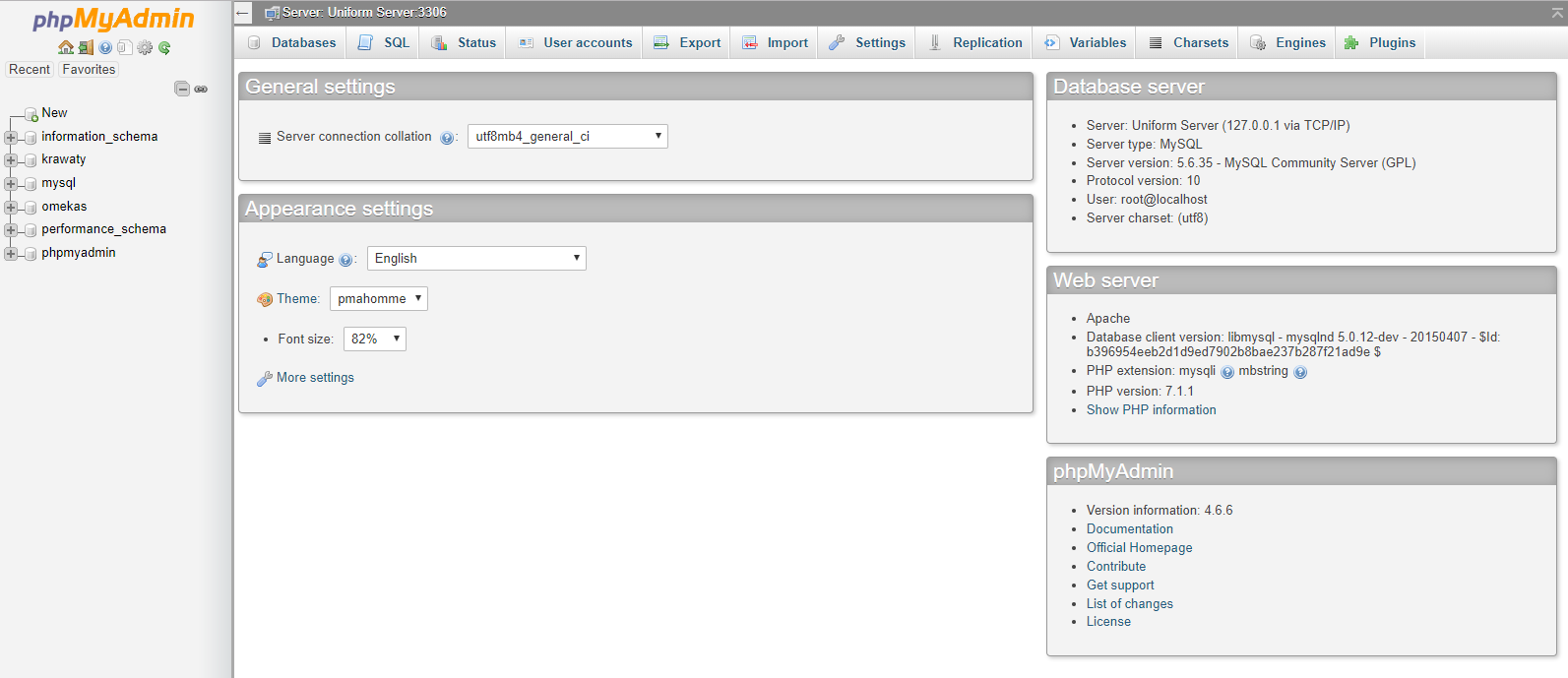The height and width of the screenshot is (678, 1568).
Task: Click the left arrow to hide the navigation panel
Action: [x=243, y=13]
